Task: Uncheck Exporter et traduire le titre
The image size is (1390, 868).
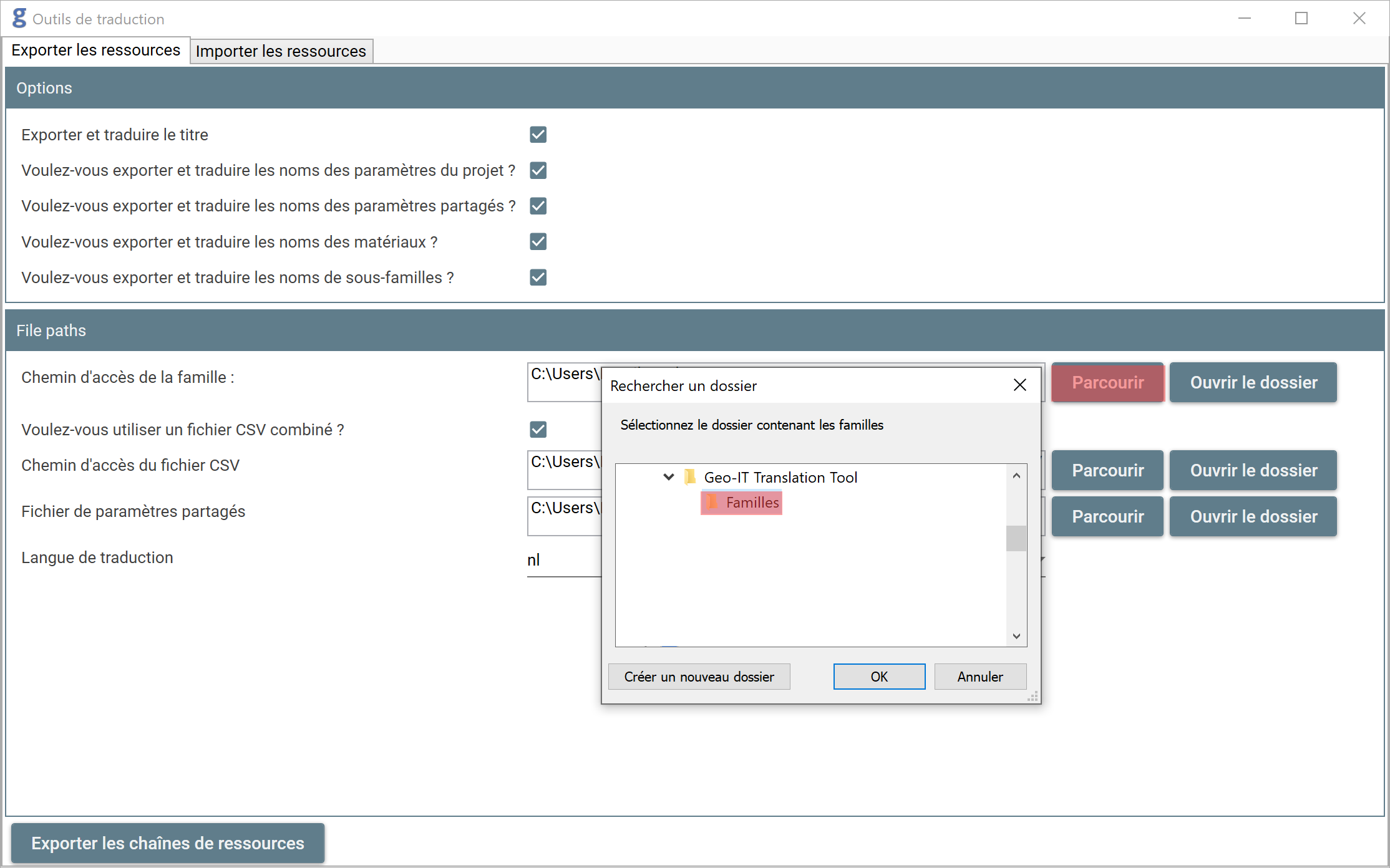Action: click(x=538, y=135)
